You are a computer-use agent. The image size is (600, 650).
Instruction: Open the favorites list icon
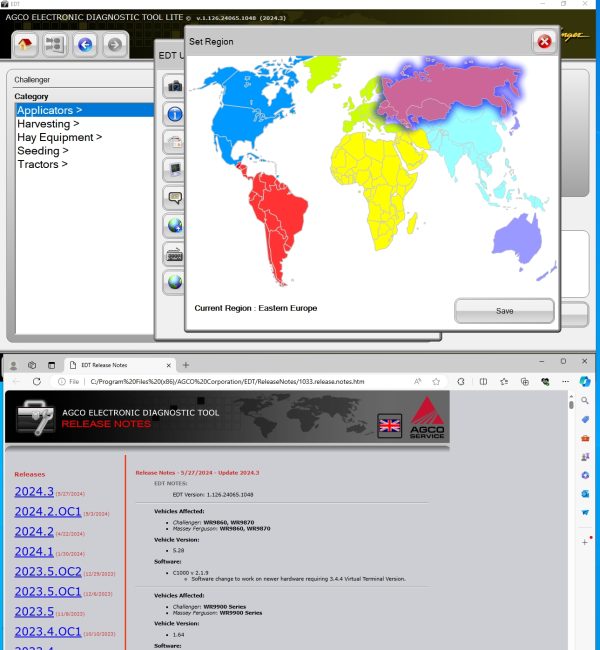click(504, 381)
